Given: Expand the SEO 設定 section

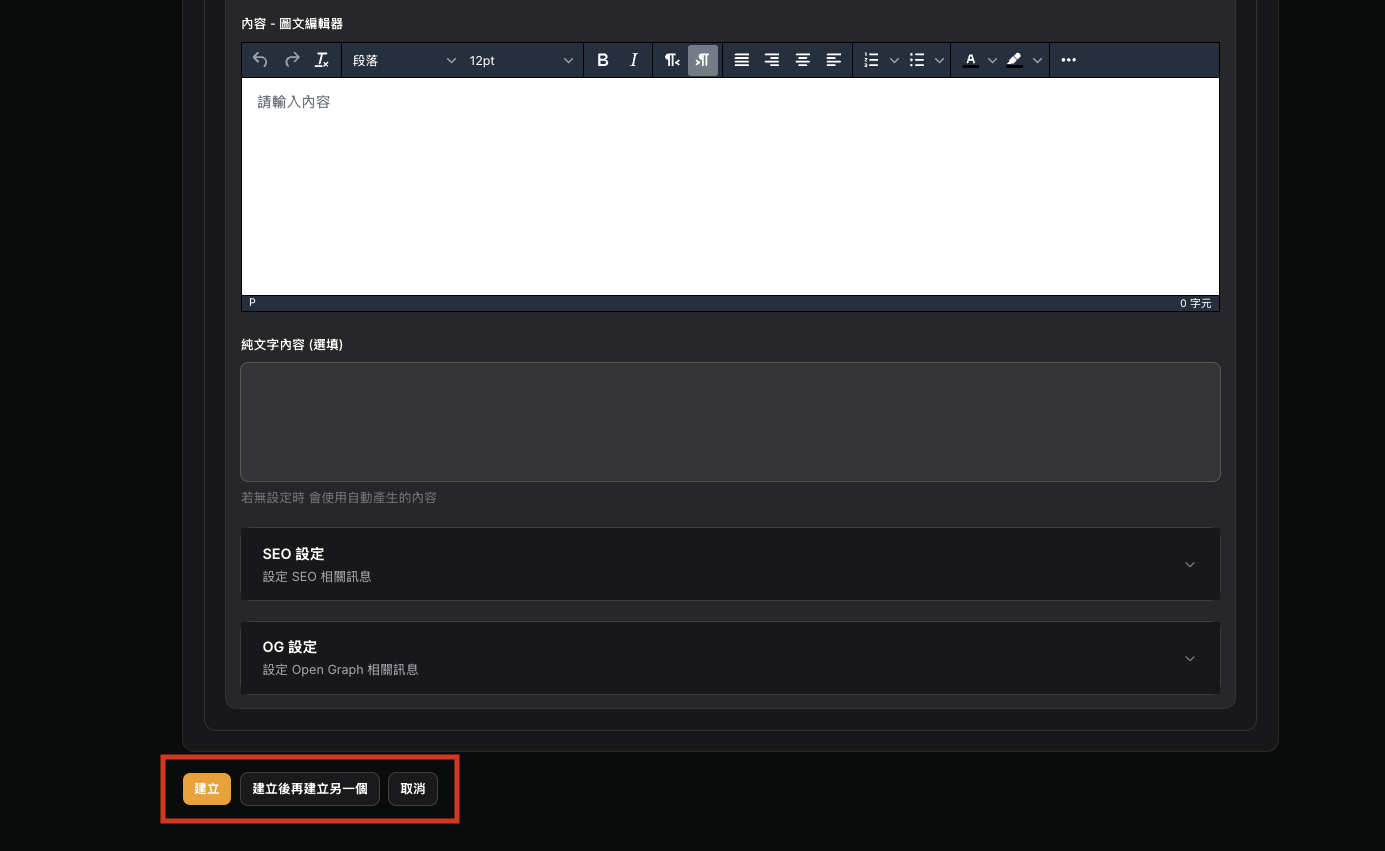Looking at the screenshot, I should [x=730, y=564].
